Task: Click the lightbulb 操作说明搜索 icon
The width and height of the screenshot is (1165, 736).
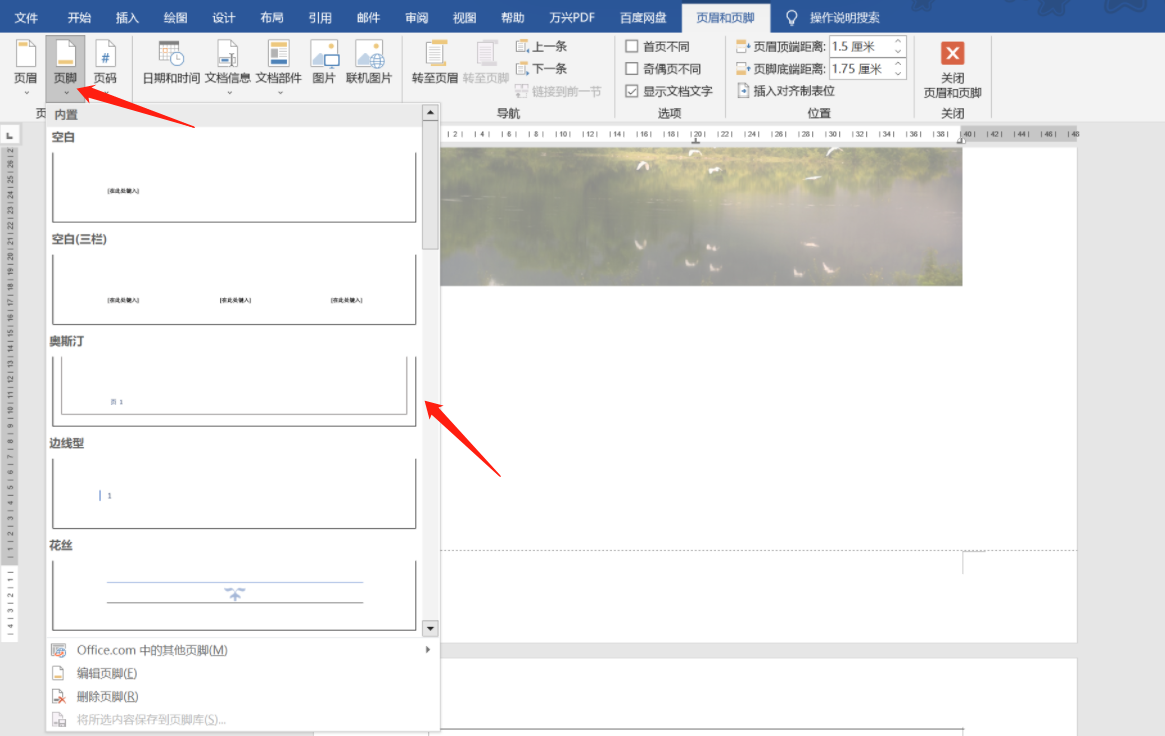Action: [x=791, y=17]
